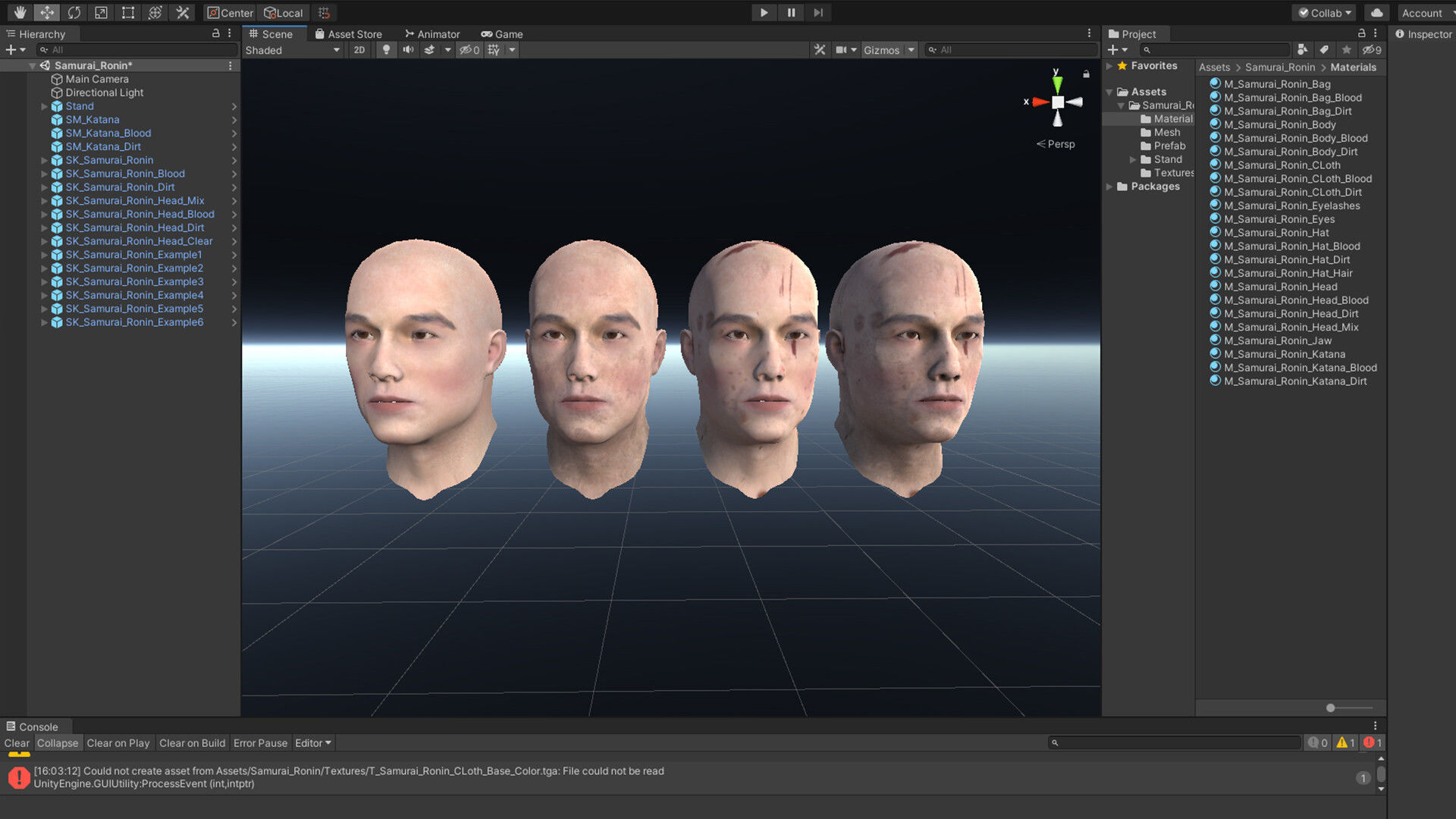Expand the SK_Samurai_Ronin_Blood hierarchy item
Screen dimensions: 1456x819
pyautogui.click(x=44, y=174)
